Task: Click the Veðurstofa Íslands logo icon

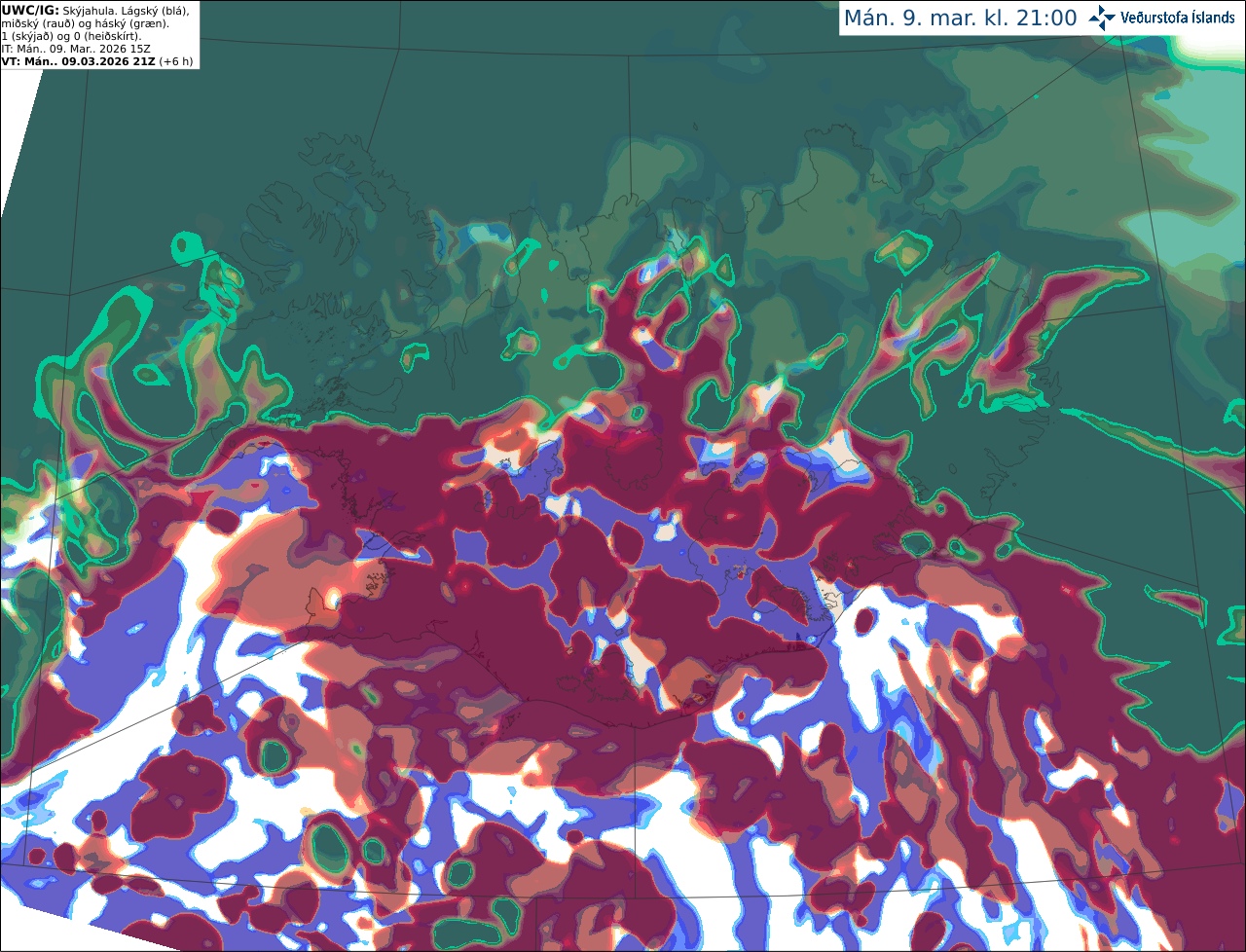Action: pos(1102,18)
